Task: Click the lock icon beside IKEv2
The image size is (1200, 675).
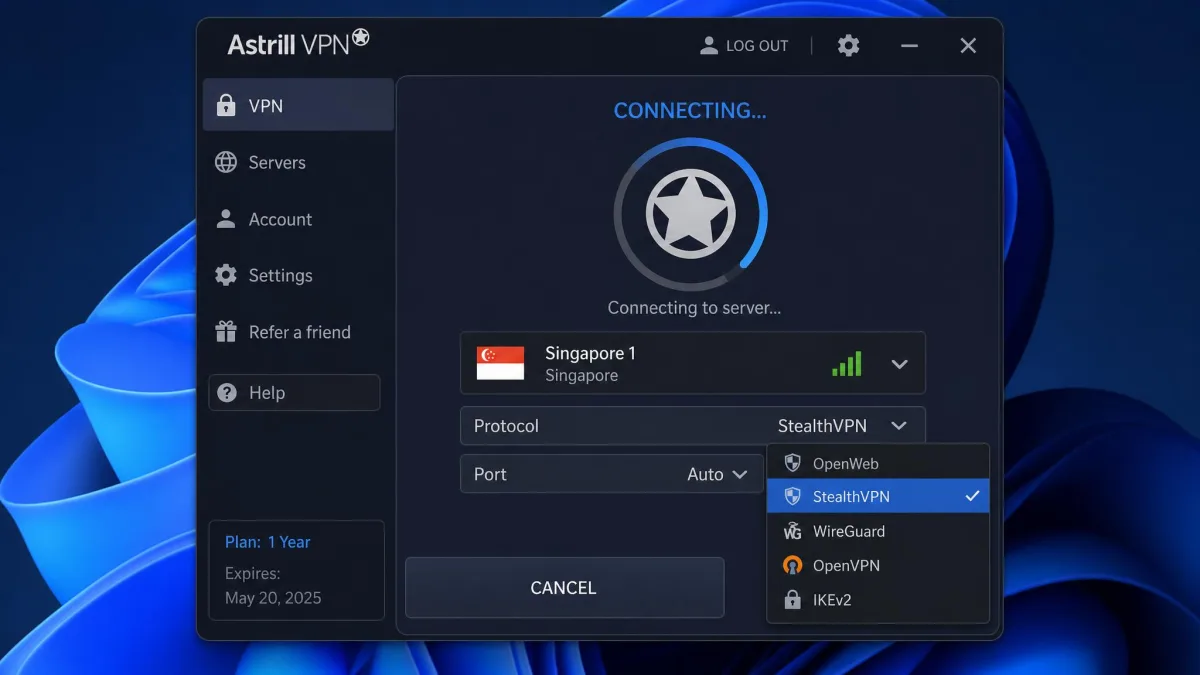Action: point(792,600)
